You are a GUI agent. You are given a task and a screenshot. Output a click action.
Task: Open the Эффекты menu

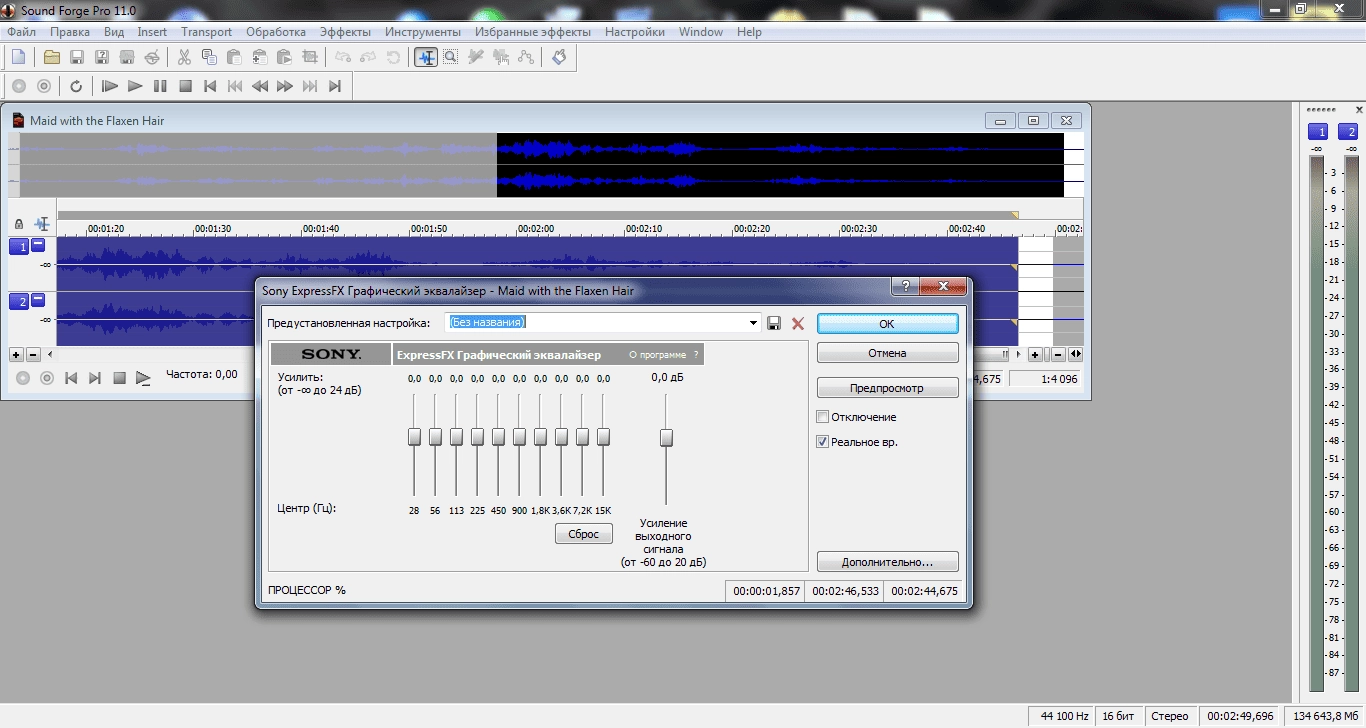click(345, 32)
